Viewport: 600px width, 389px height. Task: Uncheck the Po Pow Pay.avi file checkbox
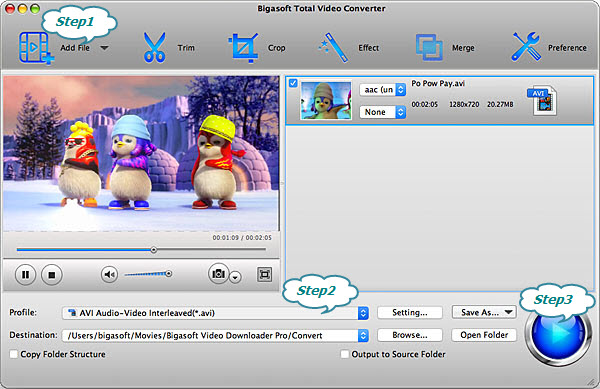point(293,83)
